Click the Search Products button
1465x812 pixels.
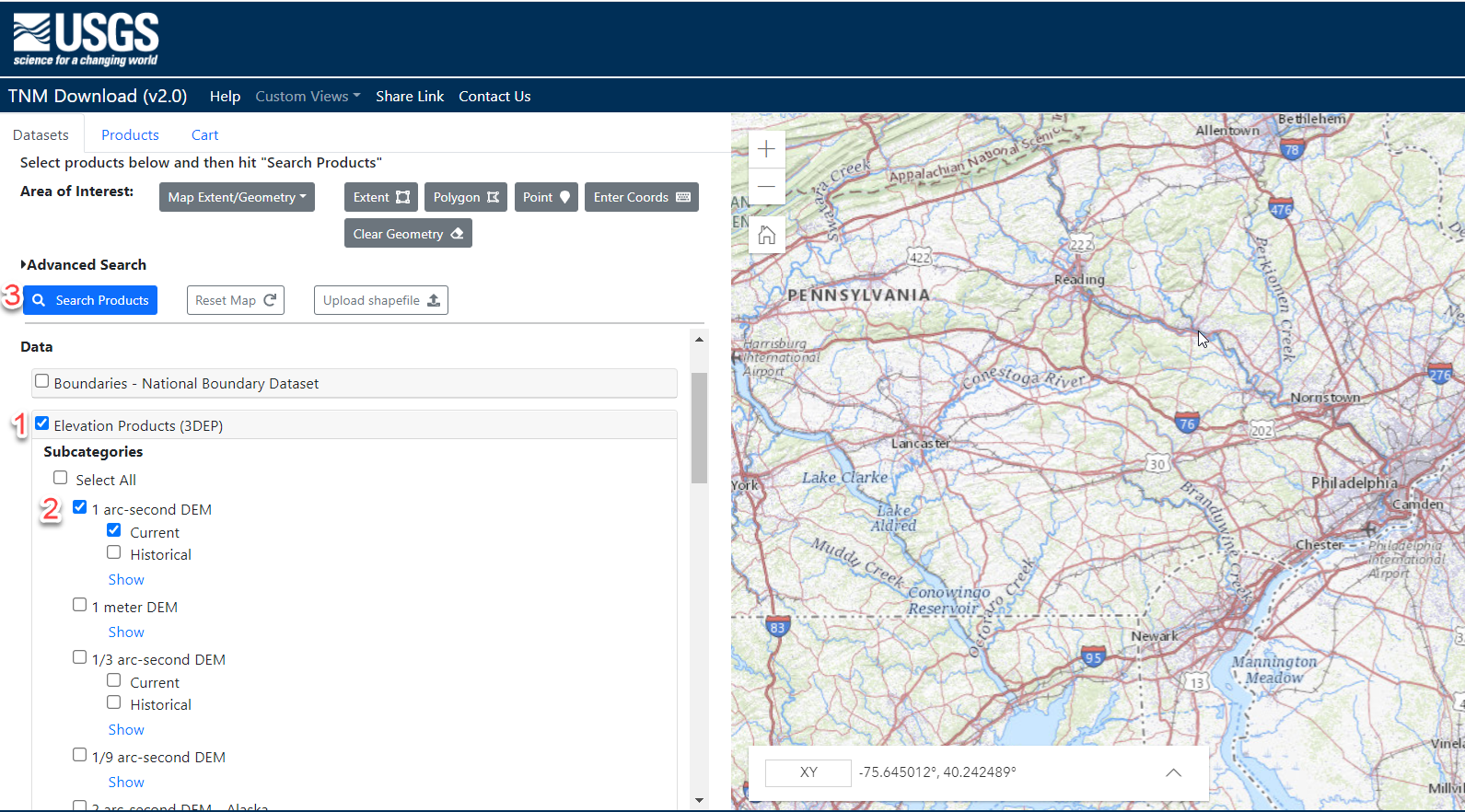[x=90, y=300]
